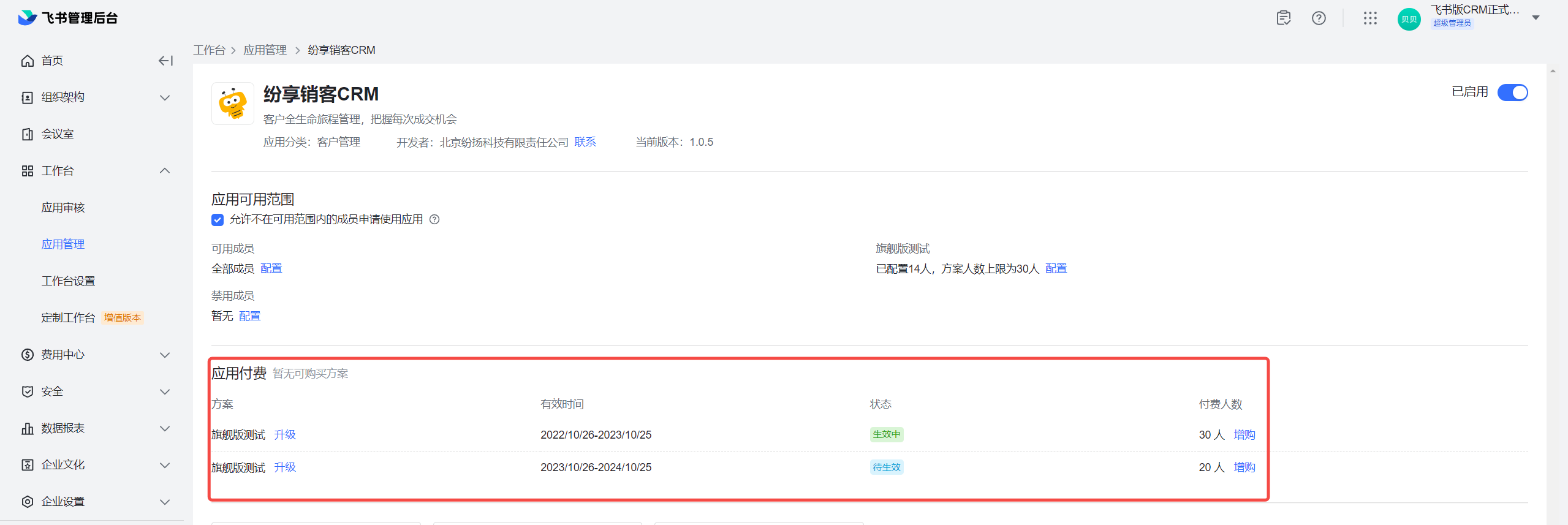Image resolution: width=1568 pixels, height=525 pixels.
Task: Click 增购 next to 30 人
Action: pyautogui.click(x=1244, y=434)
